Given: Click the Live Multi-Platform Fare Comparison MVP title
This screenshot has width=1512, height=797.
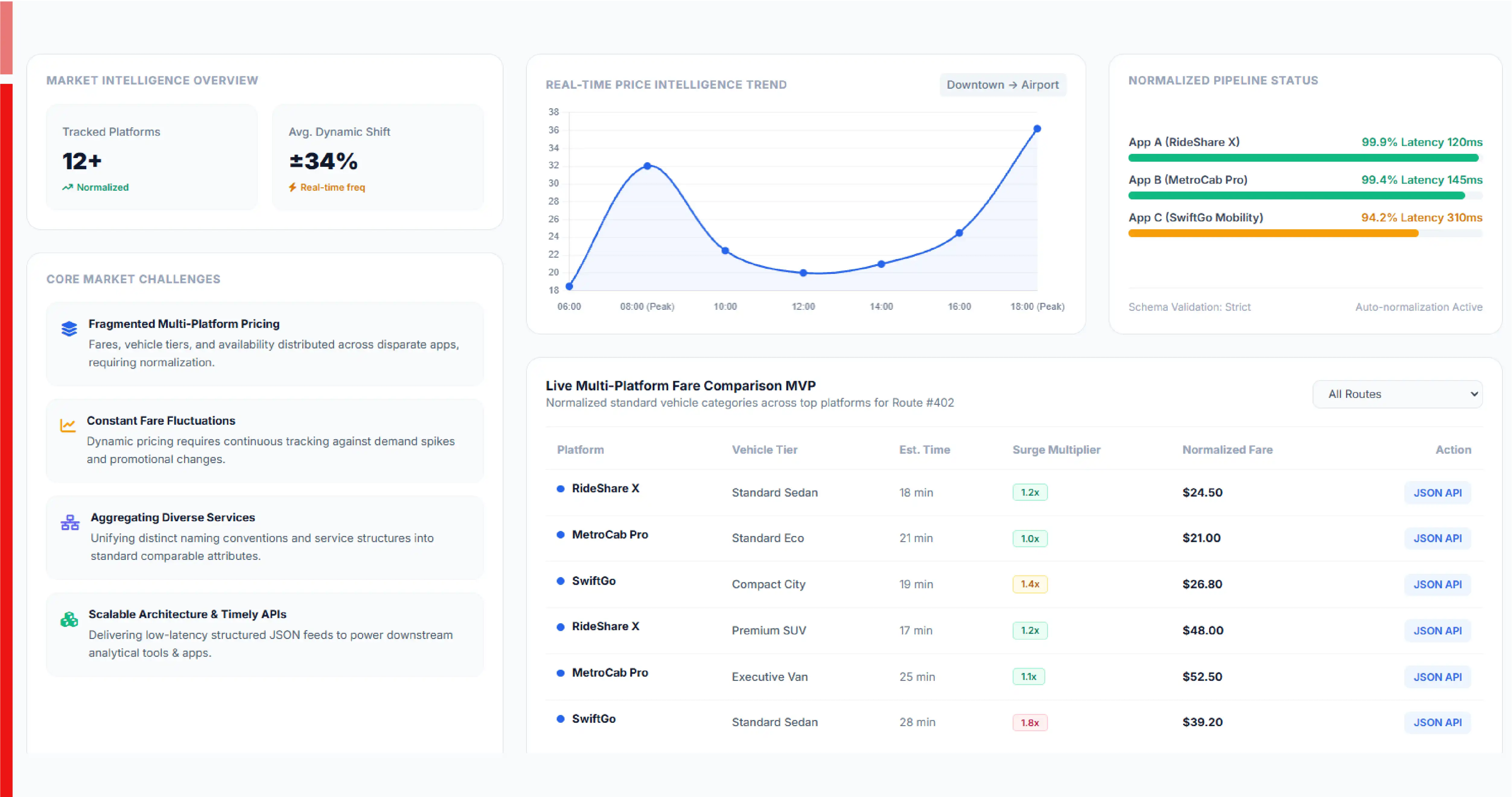Looking at the screenshot, I should 680,386.
